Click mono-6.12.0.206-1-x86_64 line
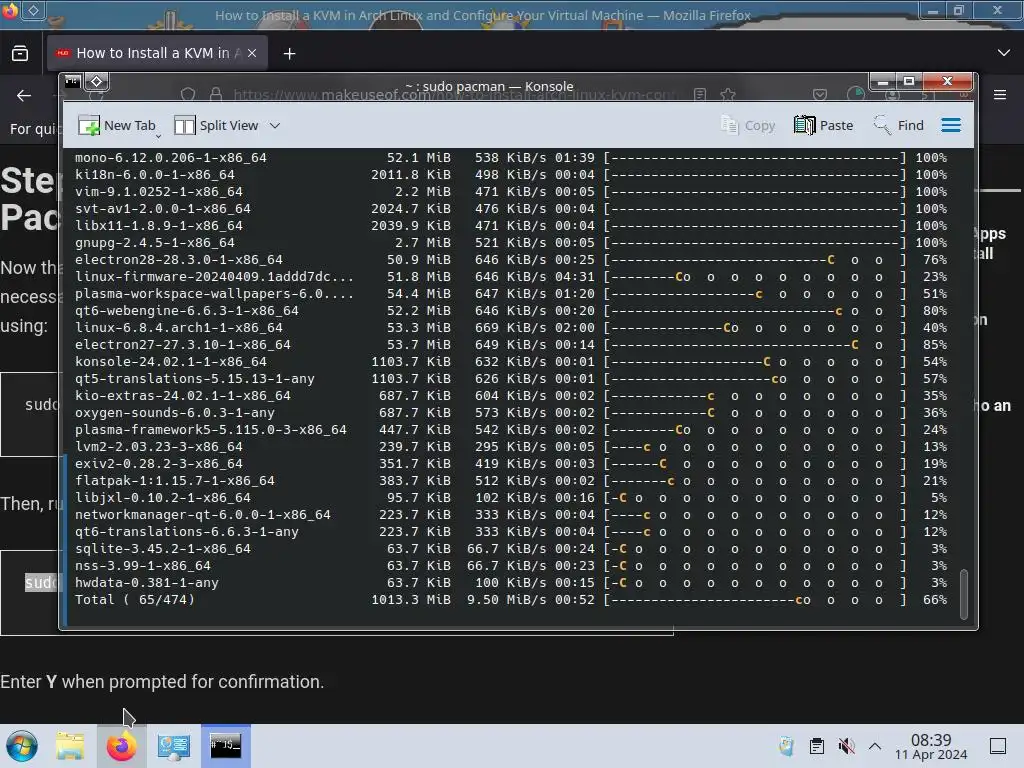 (x=511, y=157)
